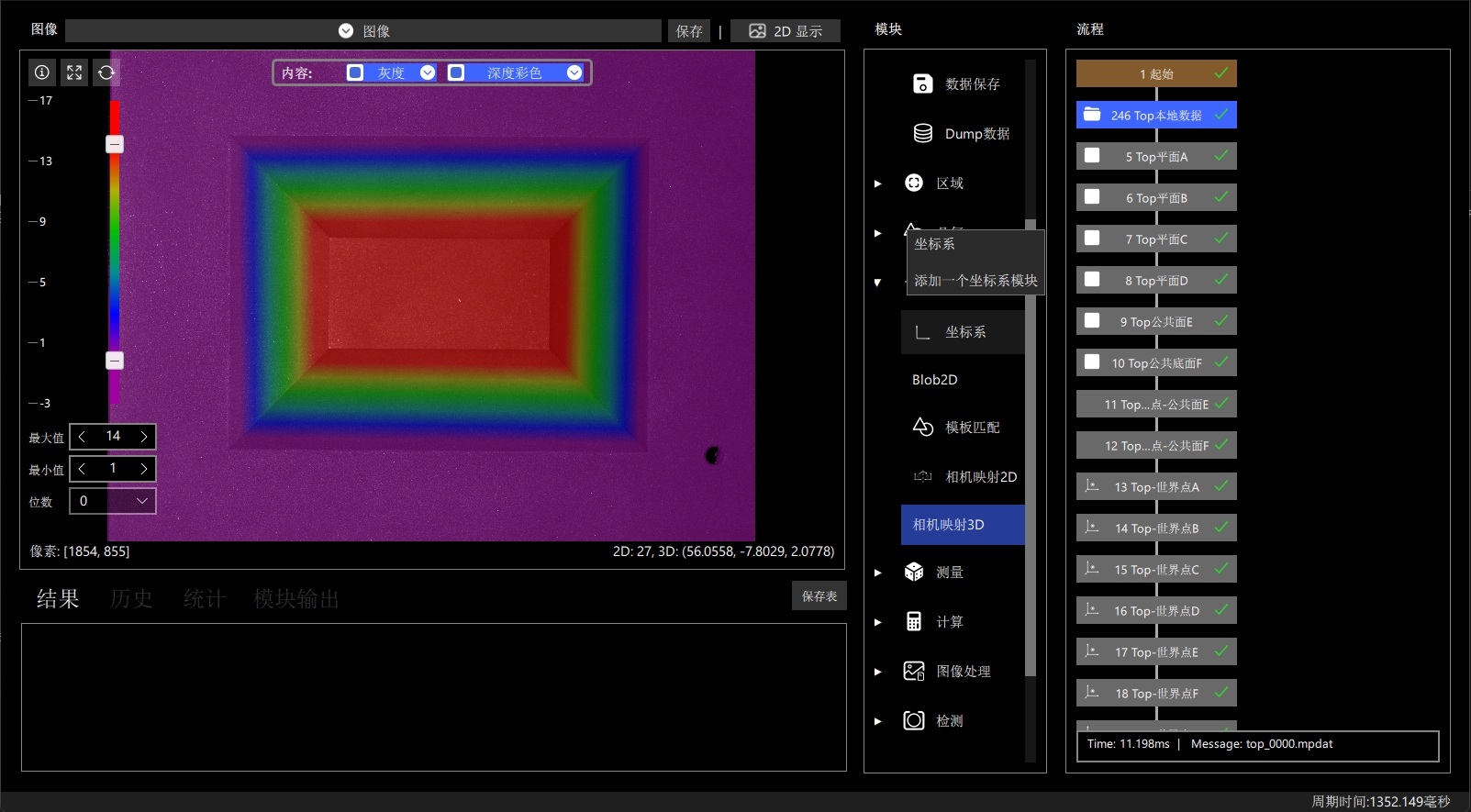
Task: Enable the 灰度 content checkbox
Action: [x=355, y=72]
